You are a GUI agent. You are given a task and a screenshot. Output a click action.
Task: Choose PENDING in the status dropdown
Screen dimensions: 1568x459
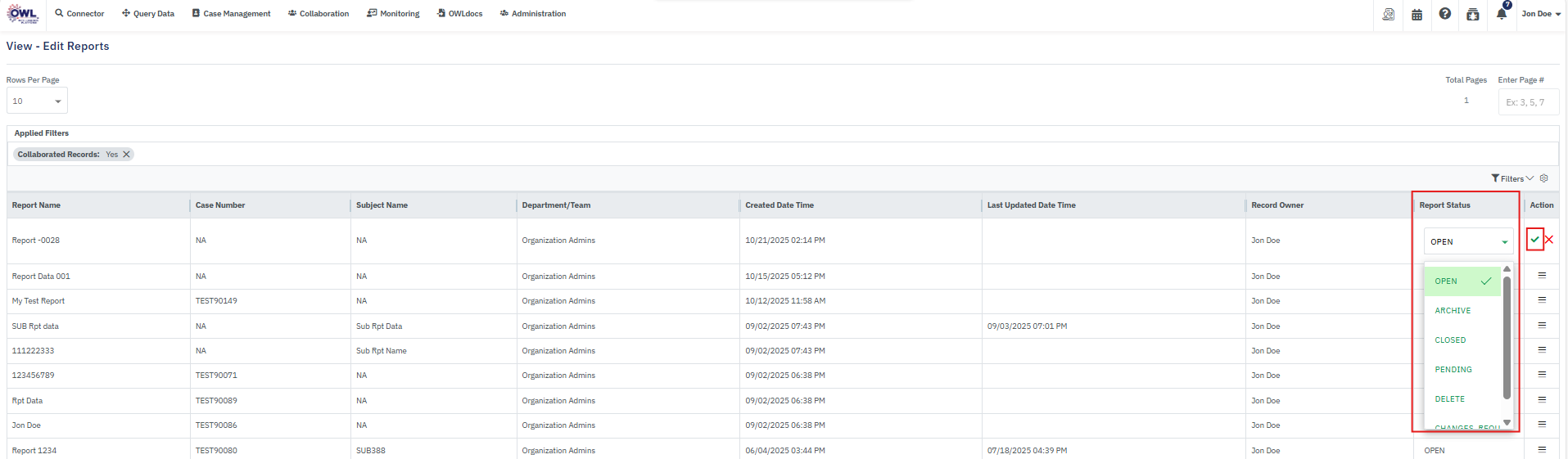point(1453,370)
